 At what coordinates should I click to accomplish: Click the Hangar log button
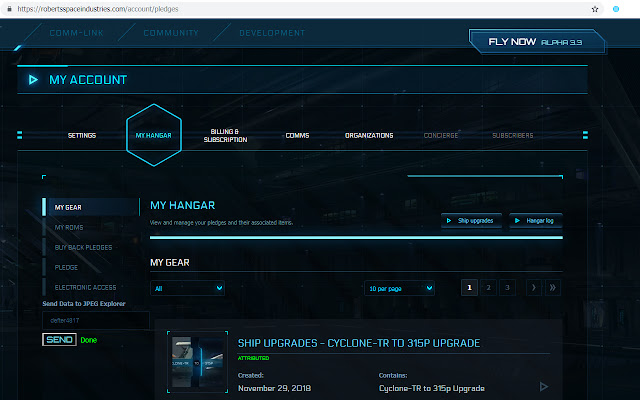pyautogui.click(x=536, y=221)
